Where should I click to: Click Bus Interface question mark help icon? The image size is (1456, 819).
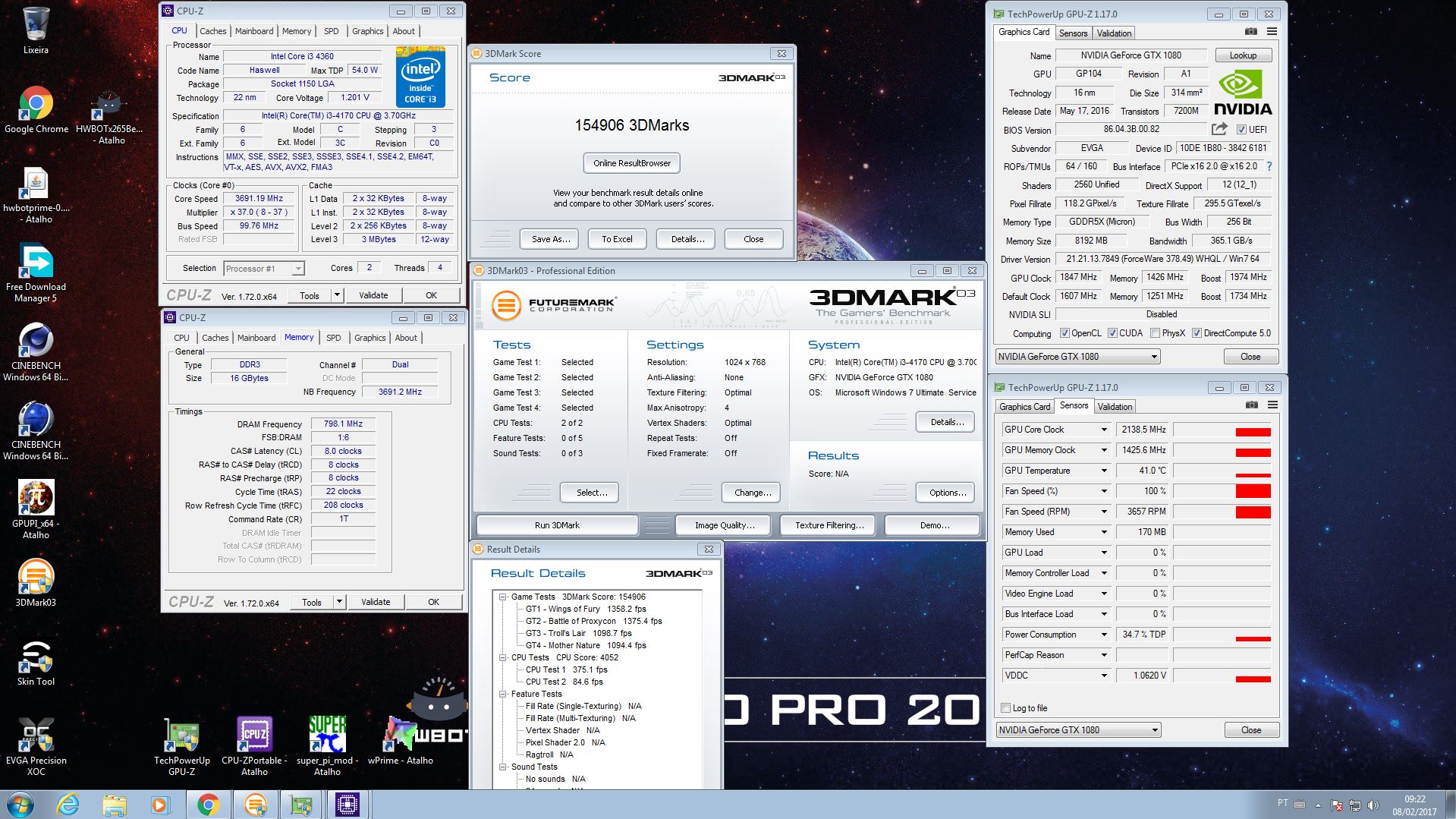1269,166
